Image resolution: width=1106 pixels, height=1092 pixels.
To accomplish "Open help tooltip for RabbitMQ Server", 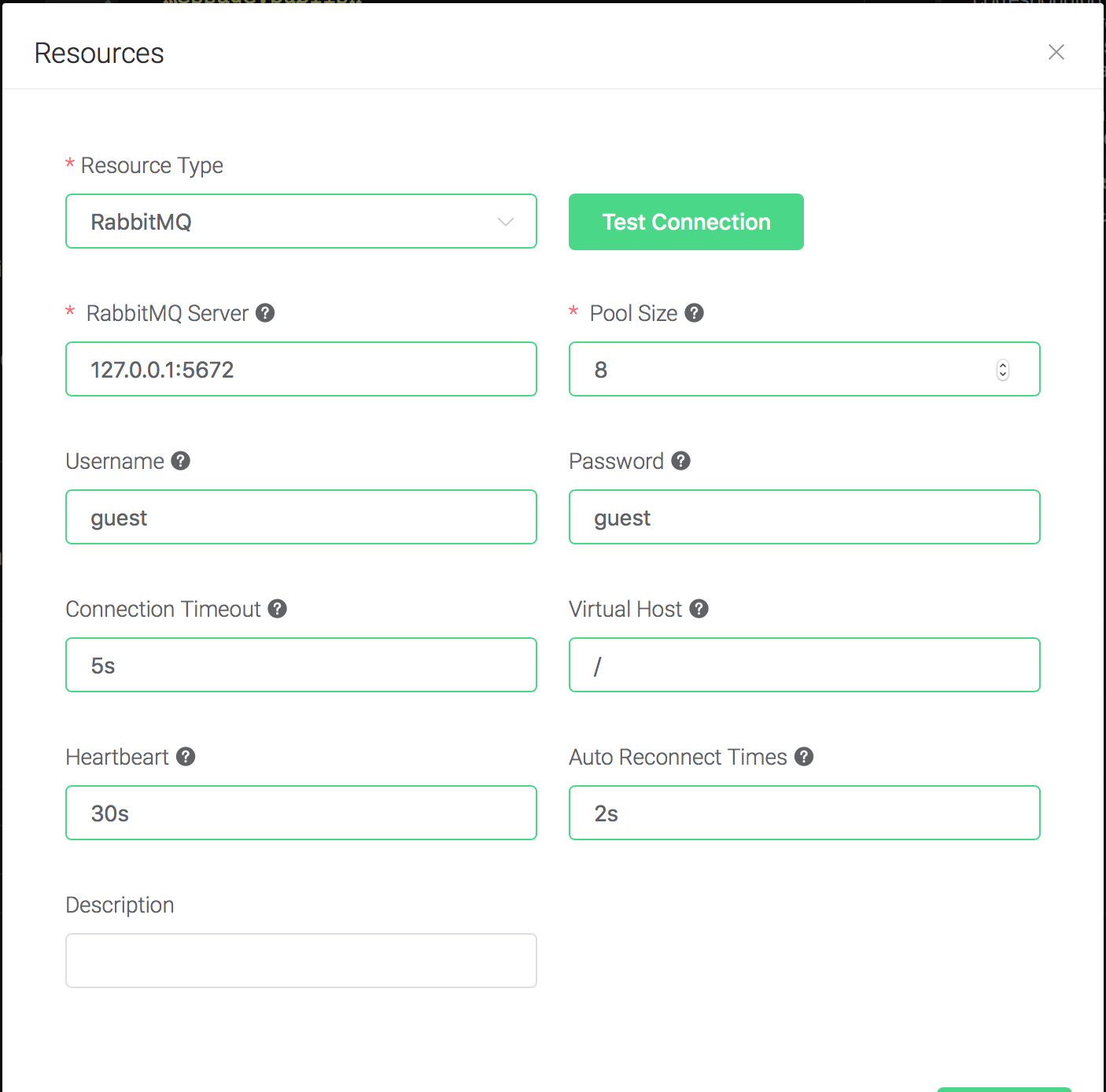I will pyautogui.click(x=265, y=313).
